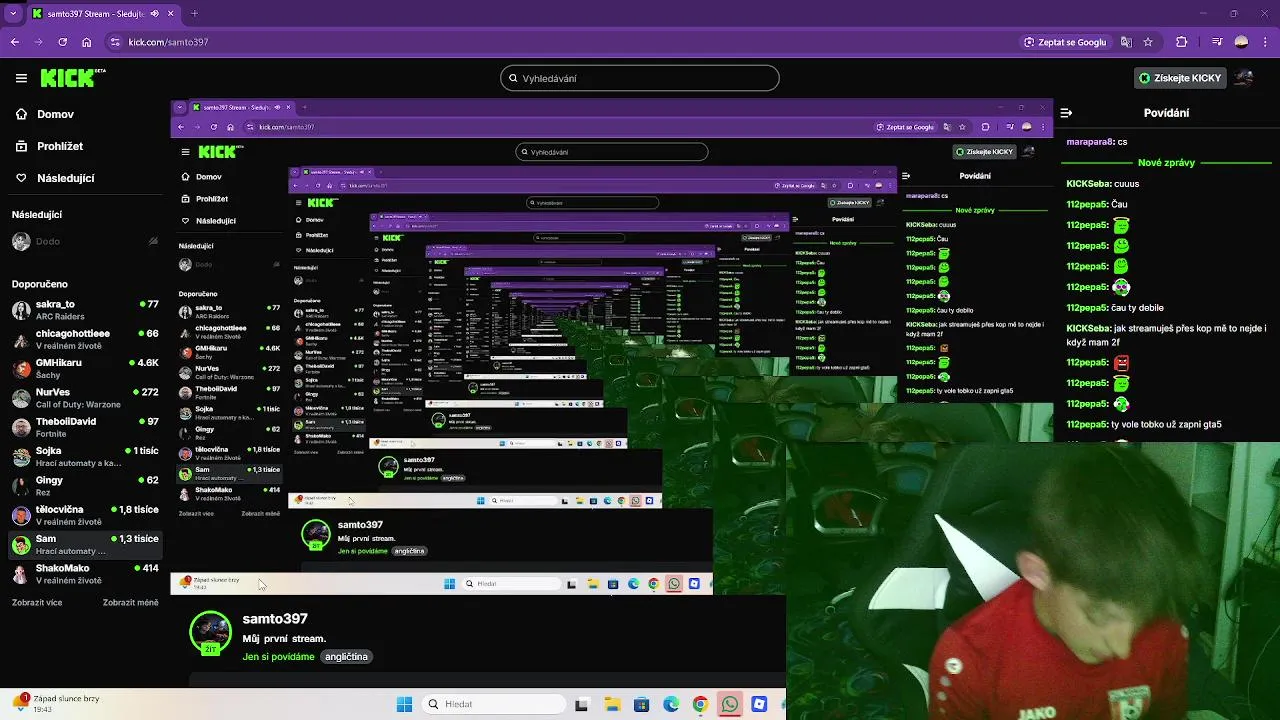Click the maraparã8 username in chat
1280x720 pixels.
tap(1090, 142)
